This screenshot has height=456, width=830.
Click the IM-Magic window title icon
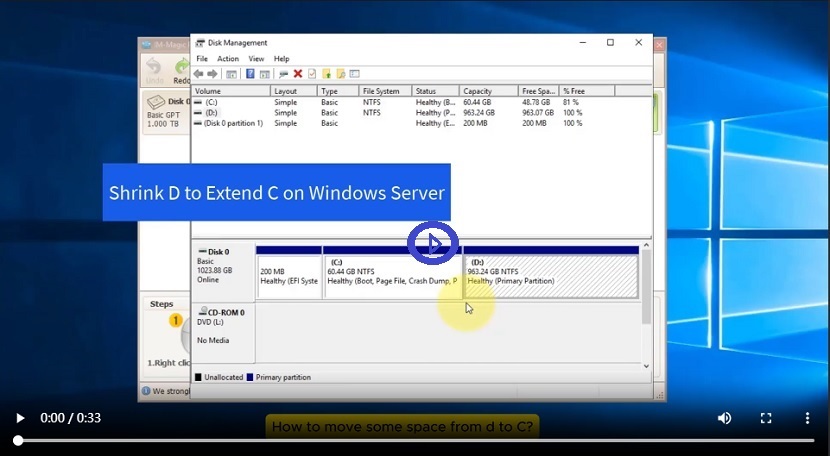[x=146, y=45]
